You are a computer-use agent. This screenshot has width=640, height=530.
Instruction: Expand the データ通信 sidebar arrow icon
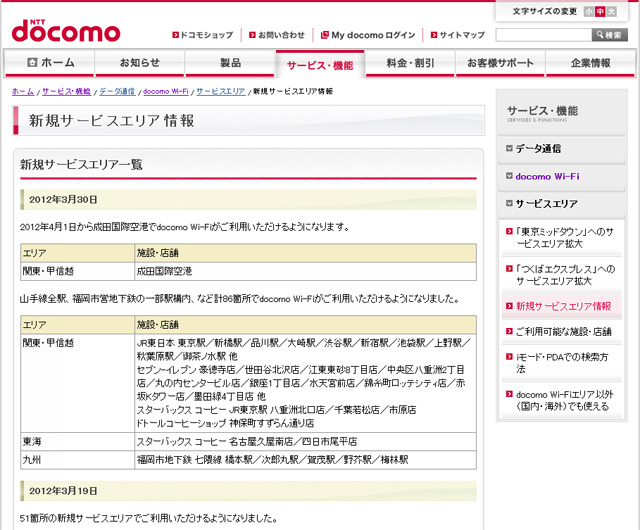pyautogui.click(x=509, y=148)
